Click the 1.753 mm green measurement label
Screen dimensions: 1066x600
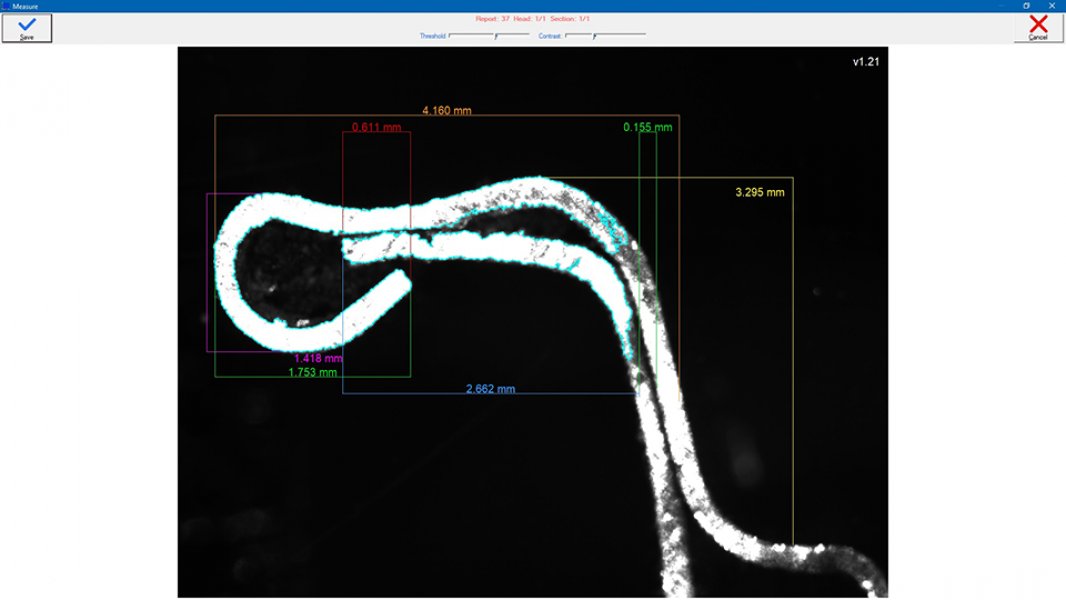pos(313,372)
